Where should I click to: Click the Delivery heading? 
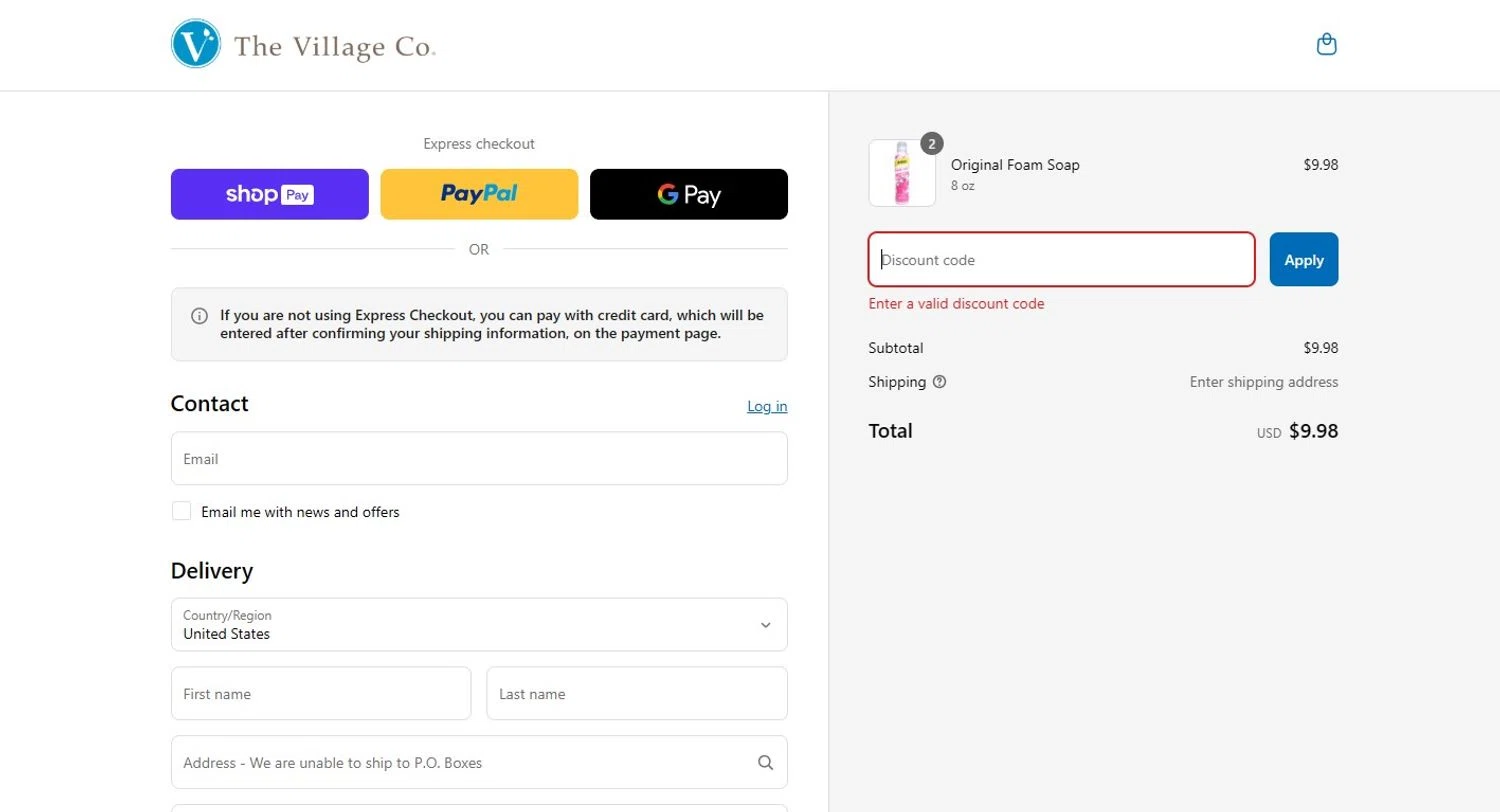[212, 571]
